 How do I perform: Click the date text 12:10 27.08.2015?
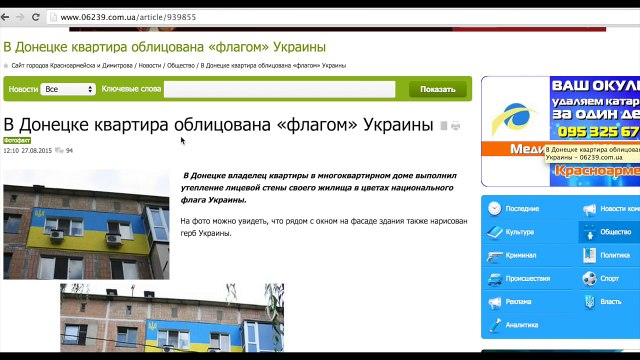[x=28, y=151]
